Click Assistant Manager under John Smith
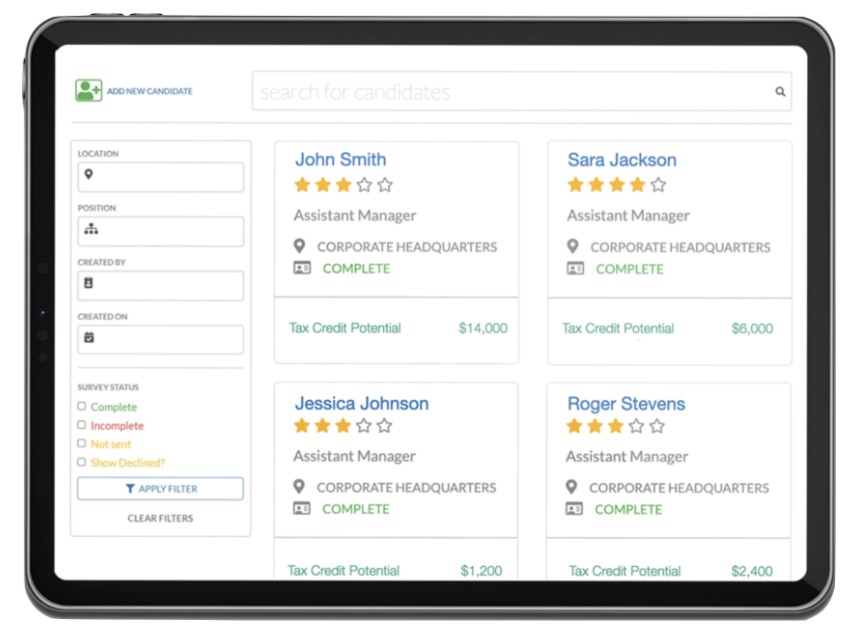 355,216
